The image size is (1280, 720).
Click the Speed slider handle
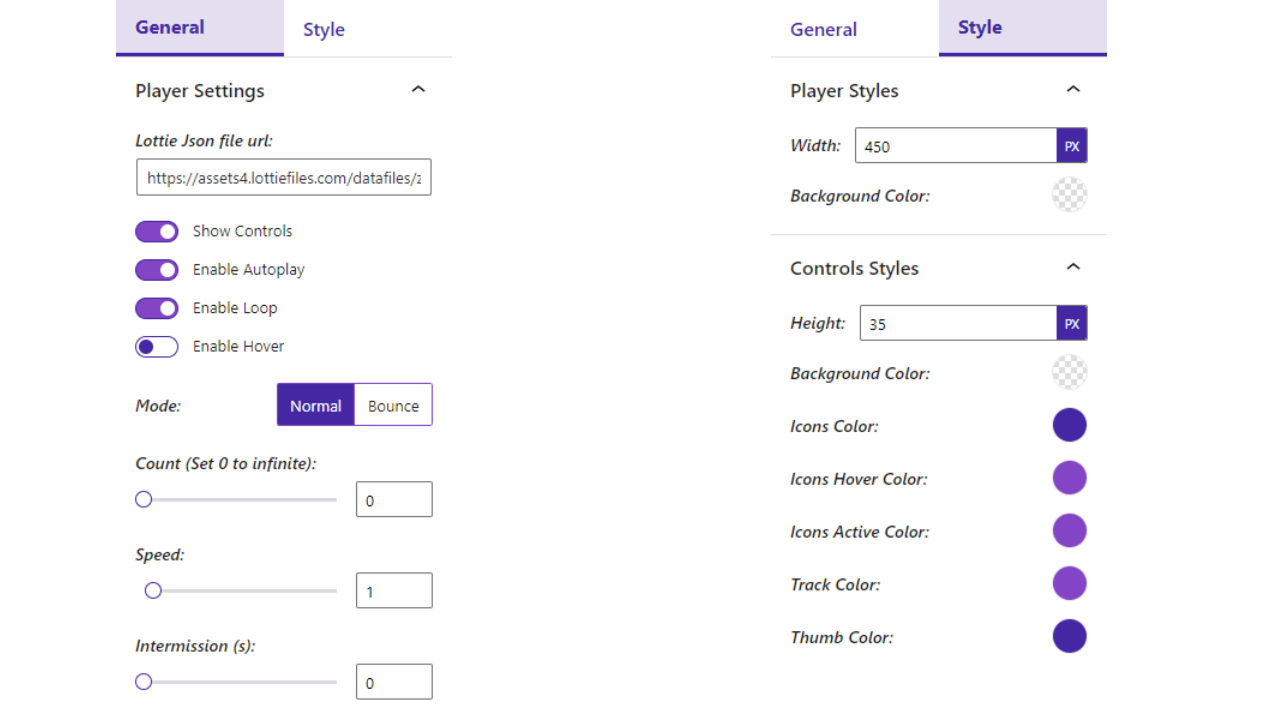click(x=153, y=591)
